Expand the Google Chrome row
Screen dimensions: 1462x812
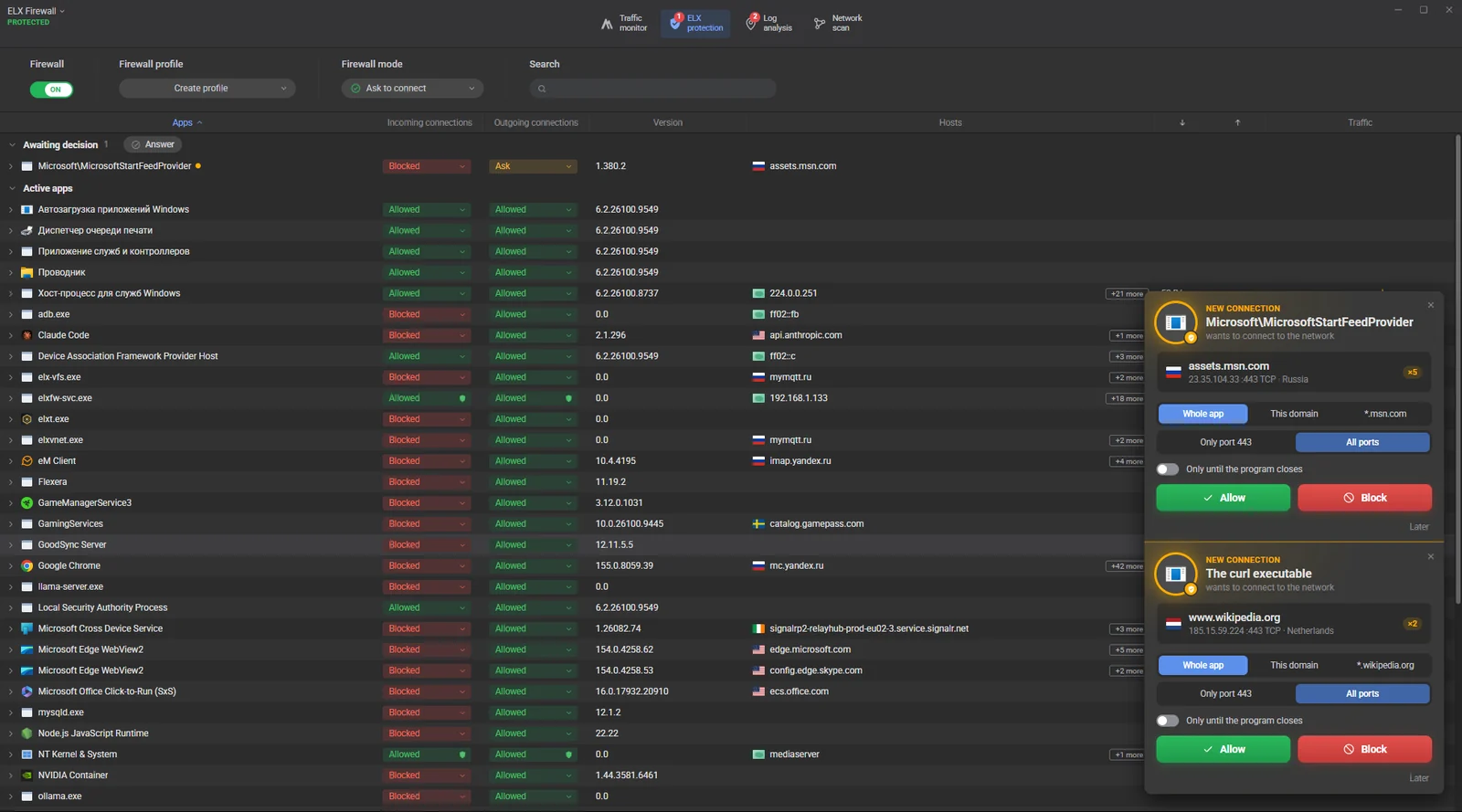click(x=11, y=566)
